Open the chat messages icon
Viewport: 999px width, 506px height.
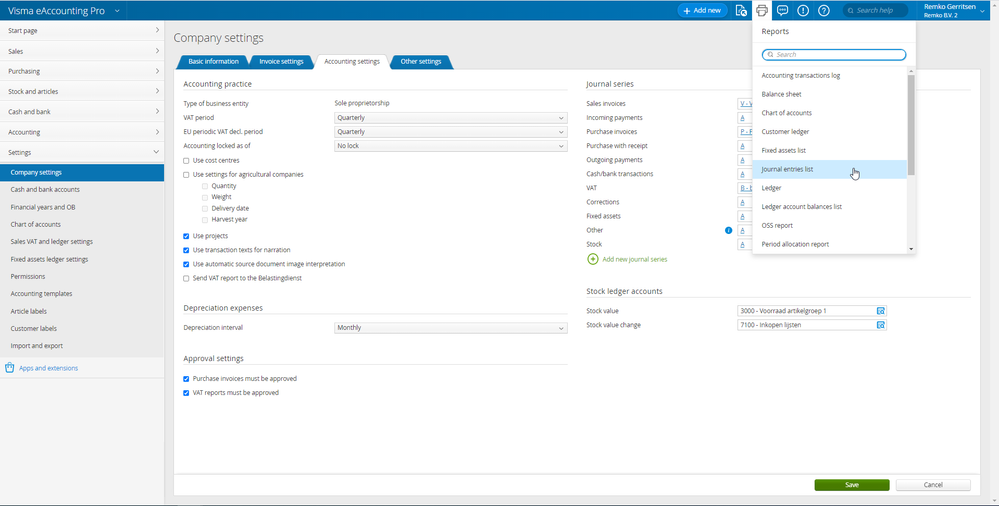(783, 11)
